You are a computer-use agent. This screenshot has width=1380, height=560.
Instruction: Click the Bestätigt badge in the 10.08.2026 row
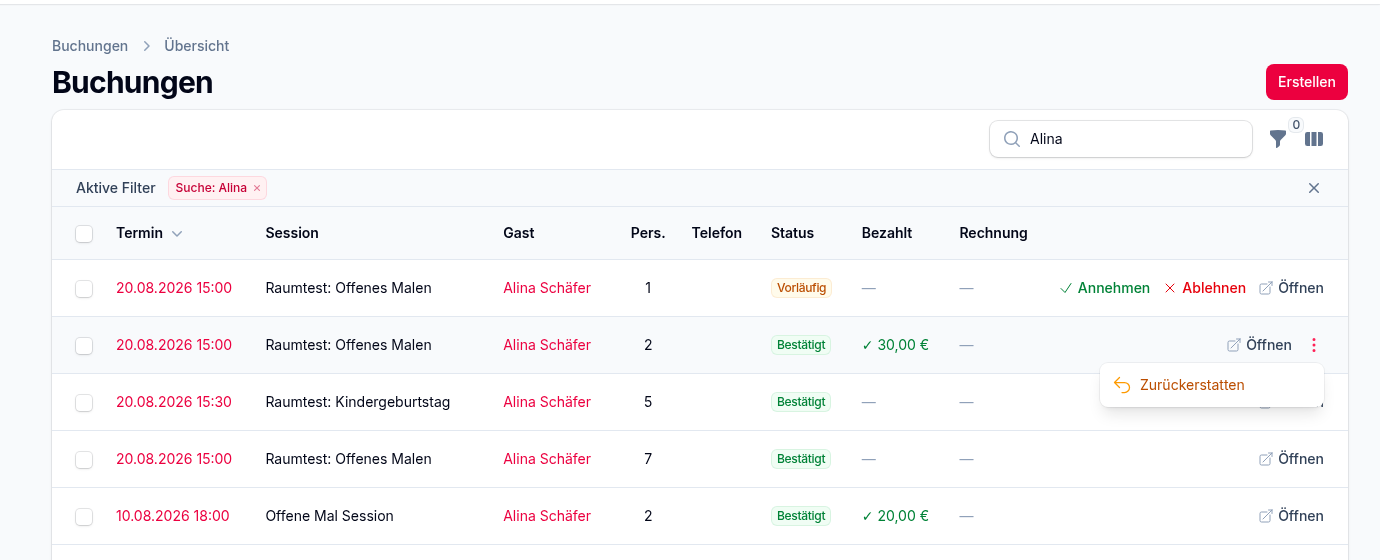pyautogui.click(x=801, y=516)
